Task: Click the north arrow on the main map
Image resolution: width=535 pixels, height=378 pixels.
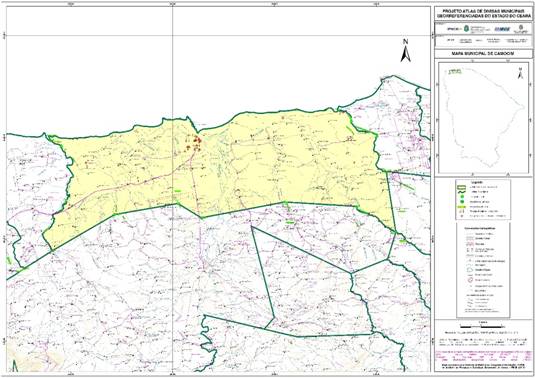Action: pyautogui.click(x=405, y=51)
